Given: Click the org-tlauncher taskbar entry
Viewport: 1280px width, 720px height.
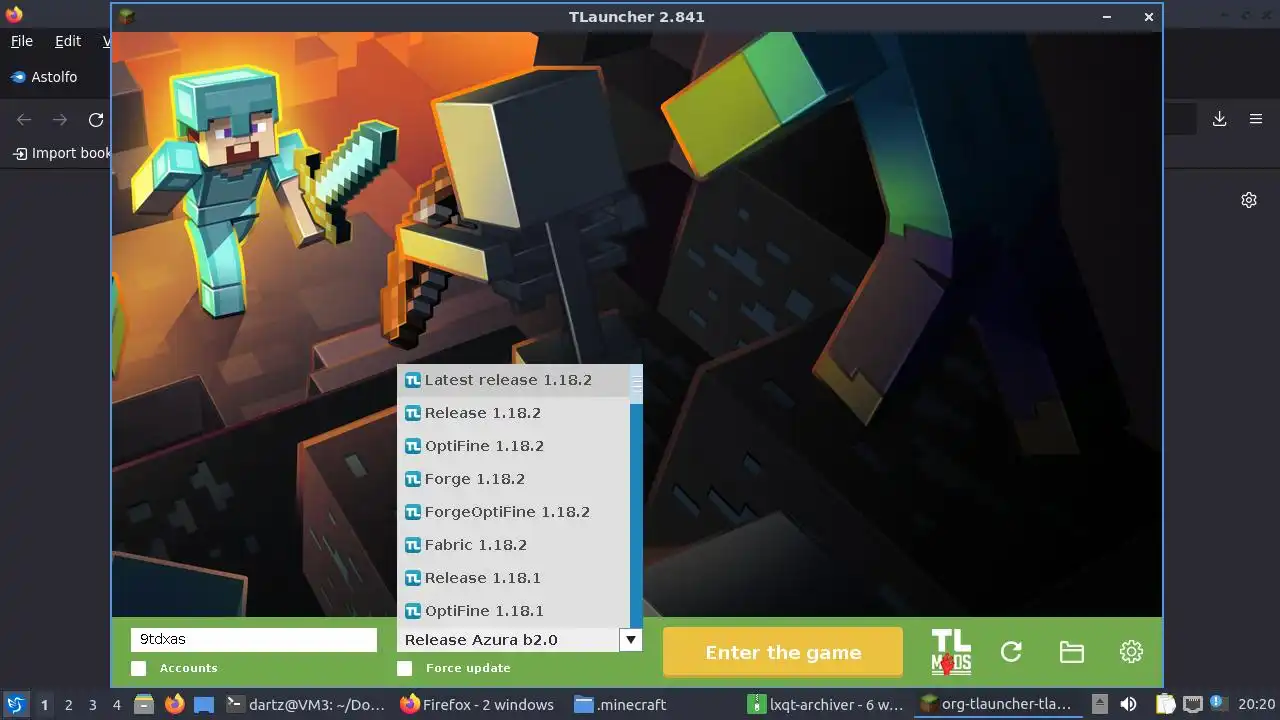Looking at the screenshot, I should point(999,704).
